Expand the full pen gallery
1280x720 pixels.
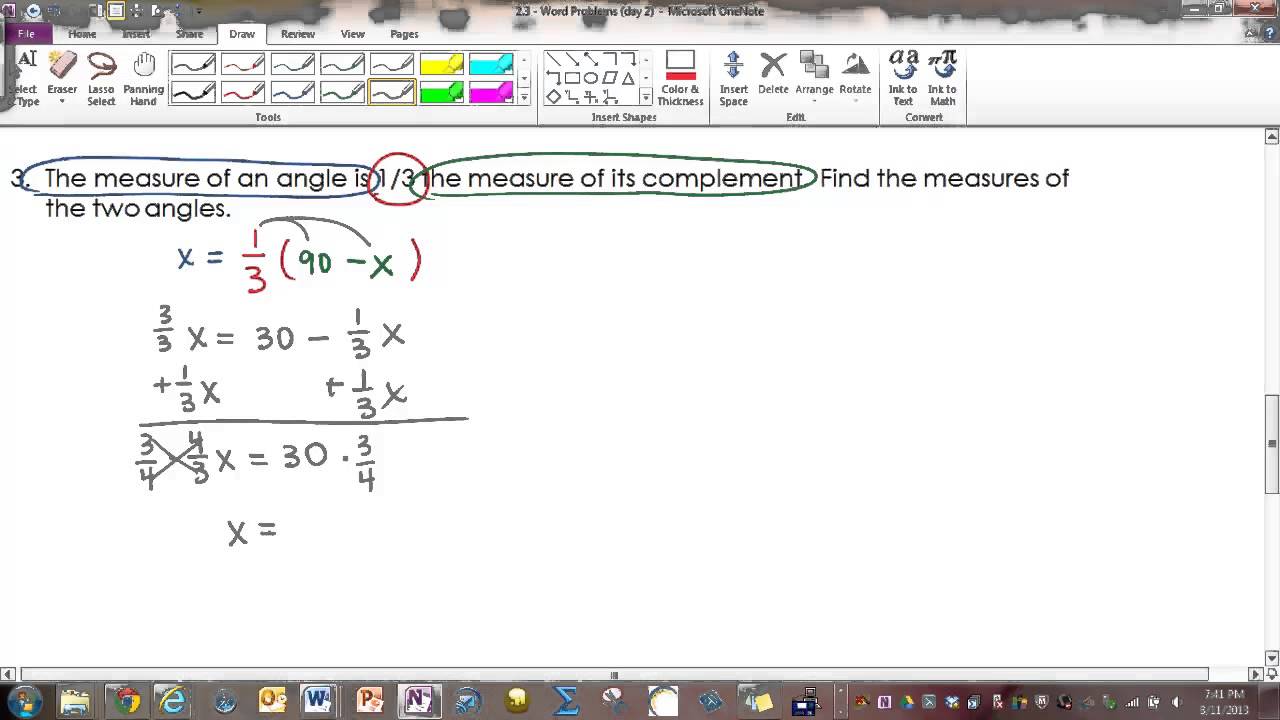[x=524, y=97]
